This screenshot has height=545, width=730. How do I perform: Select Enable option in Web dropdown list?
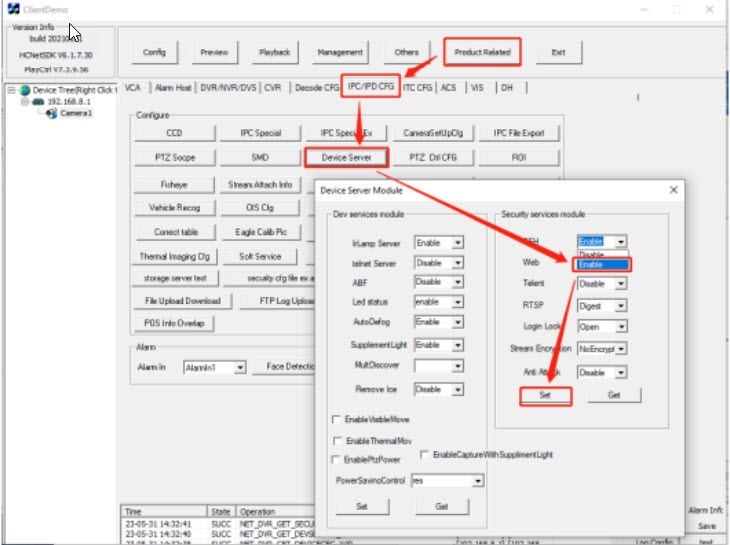[x=602, y=264]
